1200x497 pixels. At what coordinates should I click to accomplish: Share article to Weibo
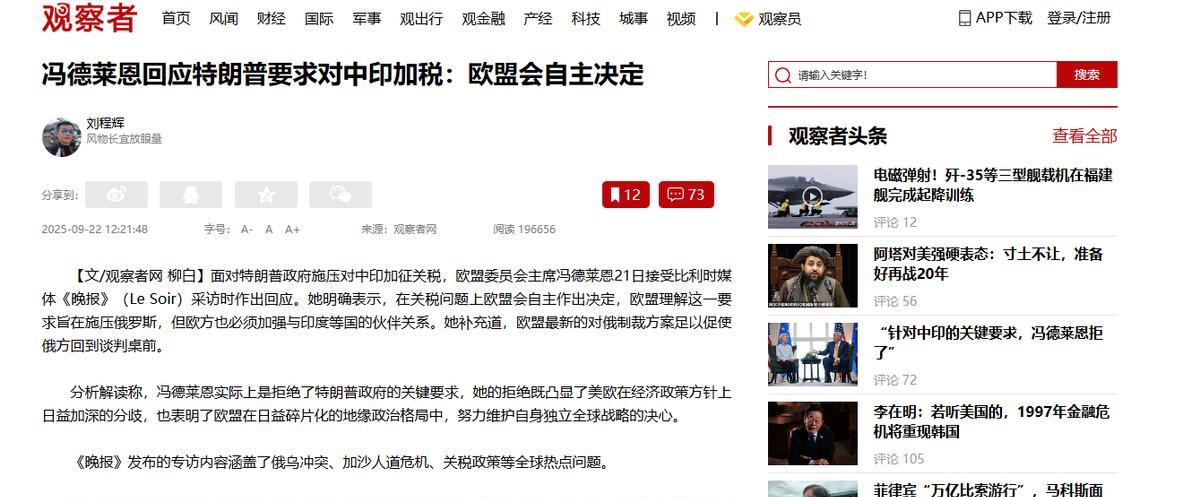[x=116, y=195]
